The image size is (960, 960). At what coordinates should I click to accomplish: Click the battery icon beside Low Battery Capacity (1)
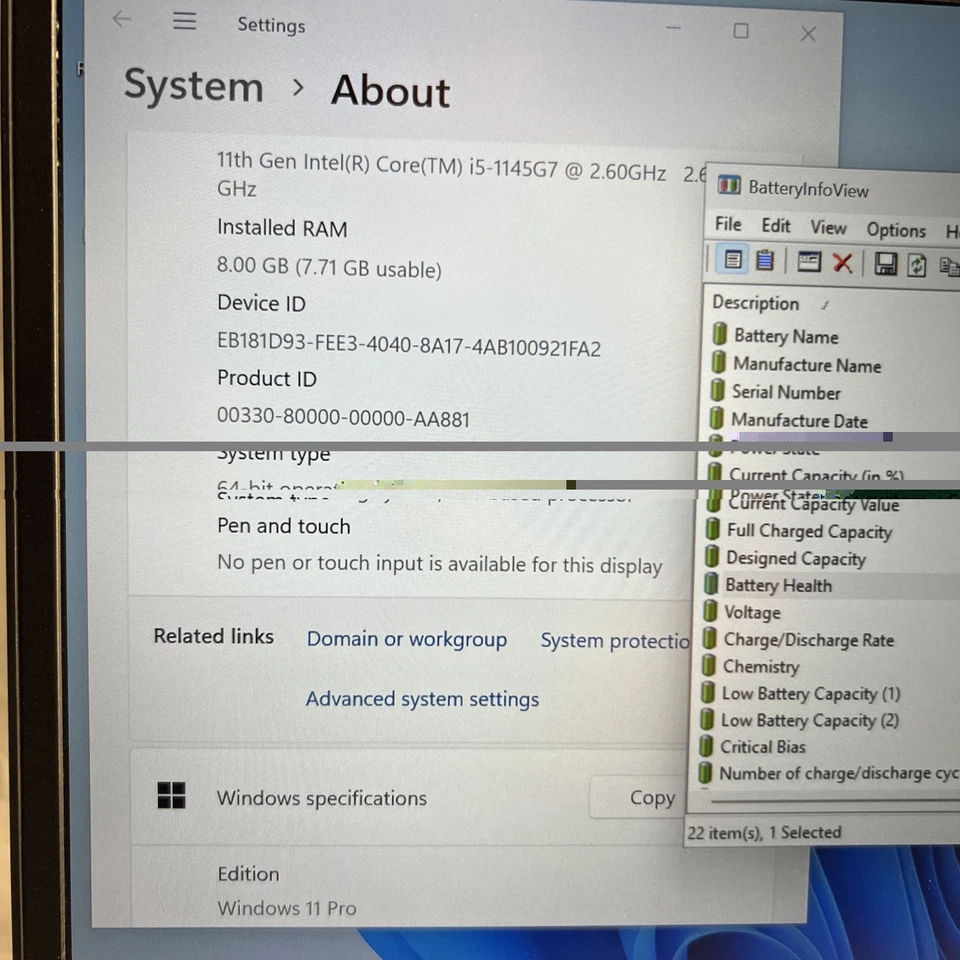click(708, 692)
